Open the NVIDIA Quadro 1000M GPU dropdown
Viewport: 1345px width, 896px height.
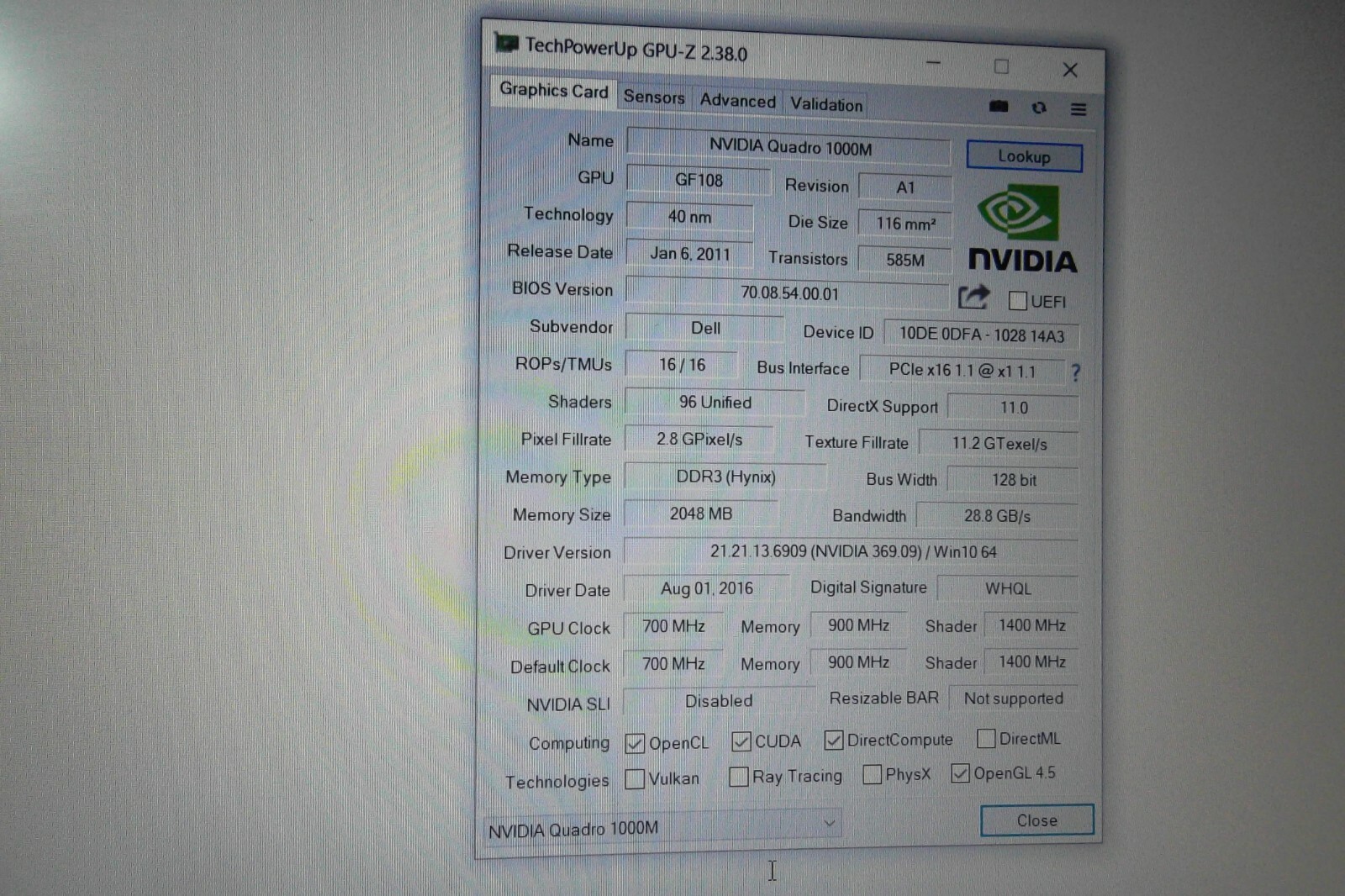[662, 827]
